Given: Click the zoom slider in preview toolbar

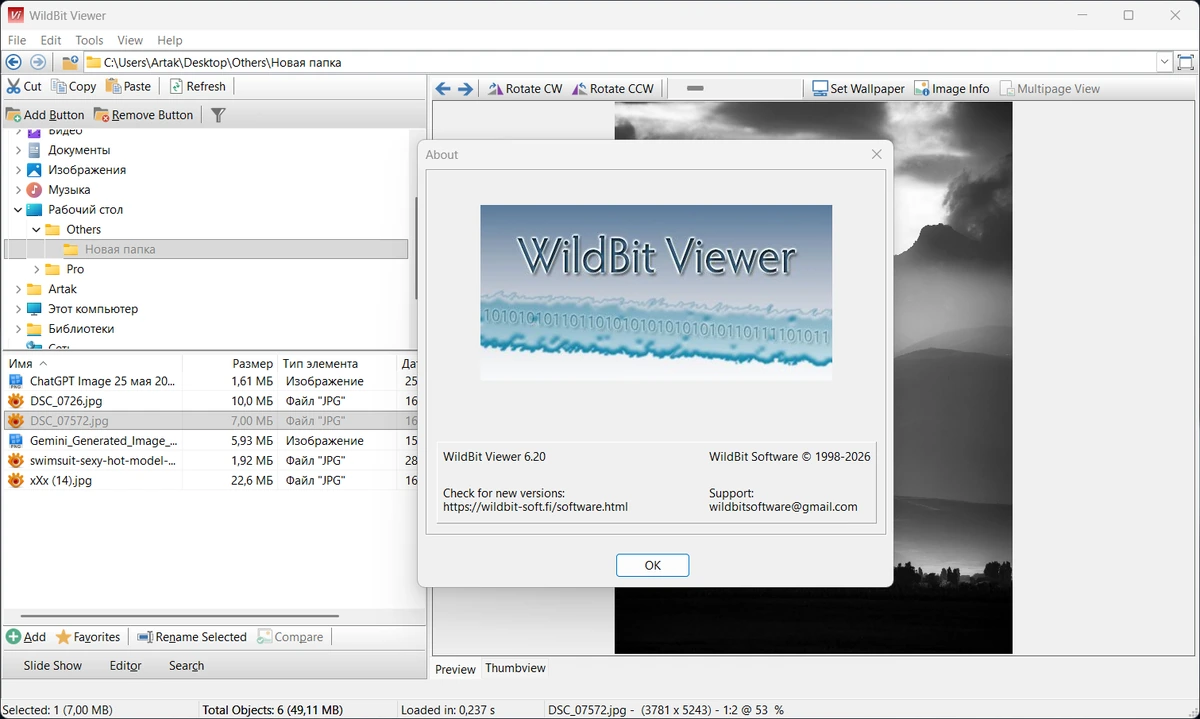Looking at the screenshot, I should [x=695, y=88].
